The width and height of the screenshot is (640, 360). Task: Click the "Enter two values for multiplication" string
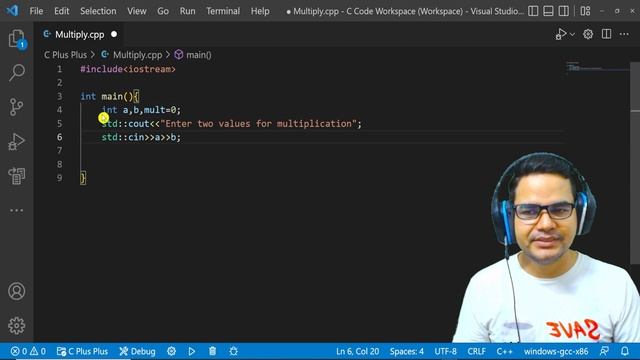coord(258,124)
